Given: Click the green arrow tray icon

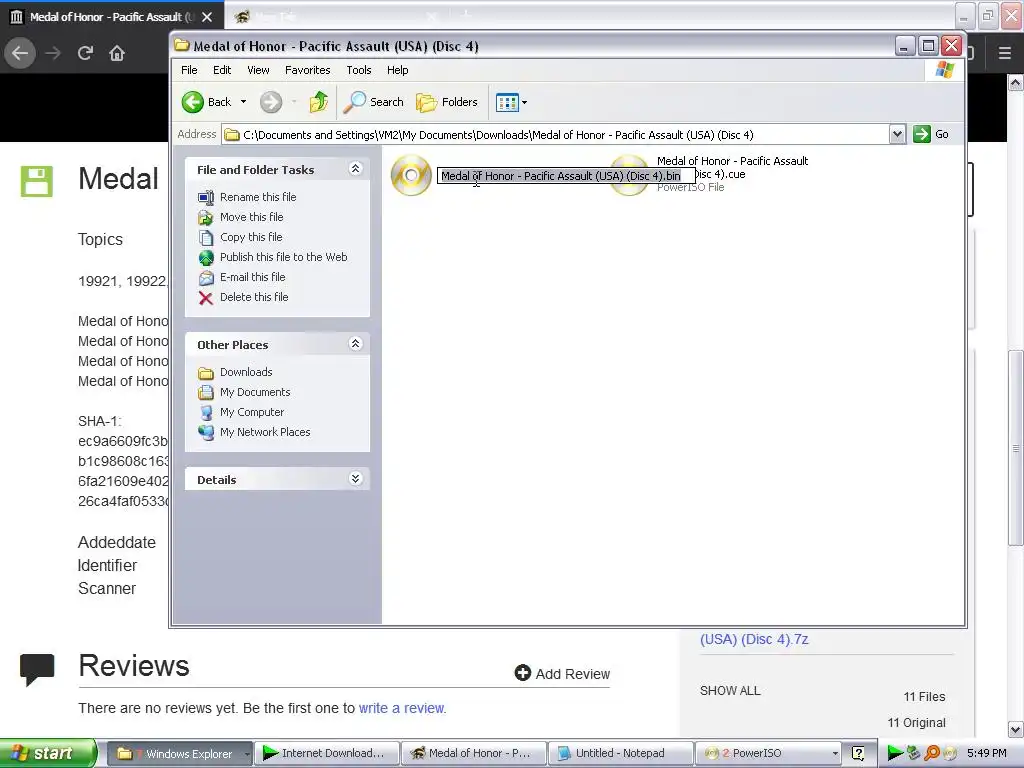Looking at the screenshot, I should click(895, 753).
